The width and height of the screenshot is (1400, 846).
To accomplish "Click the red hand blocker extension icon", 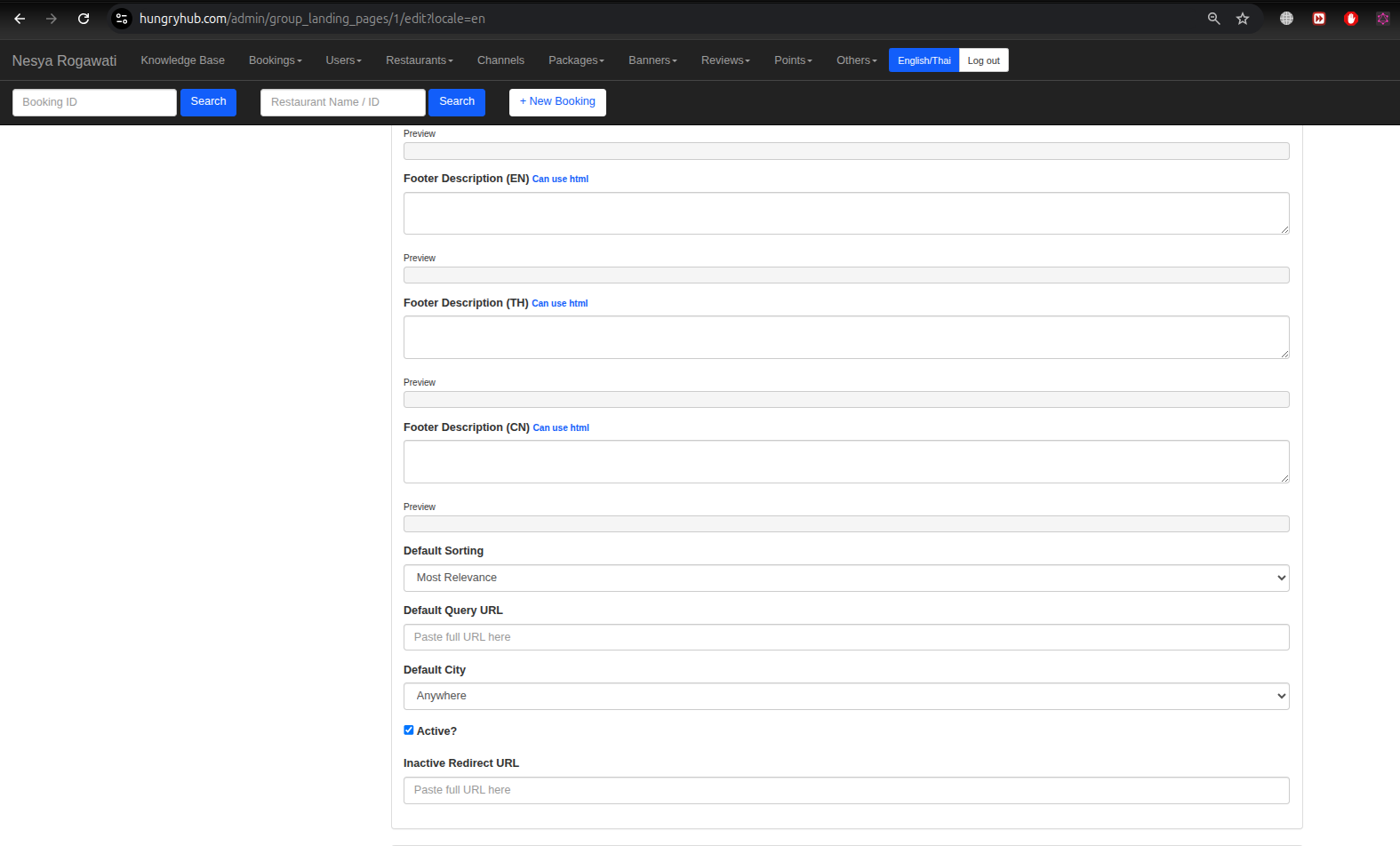I will tap(1351, 19).
